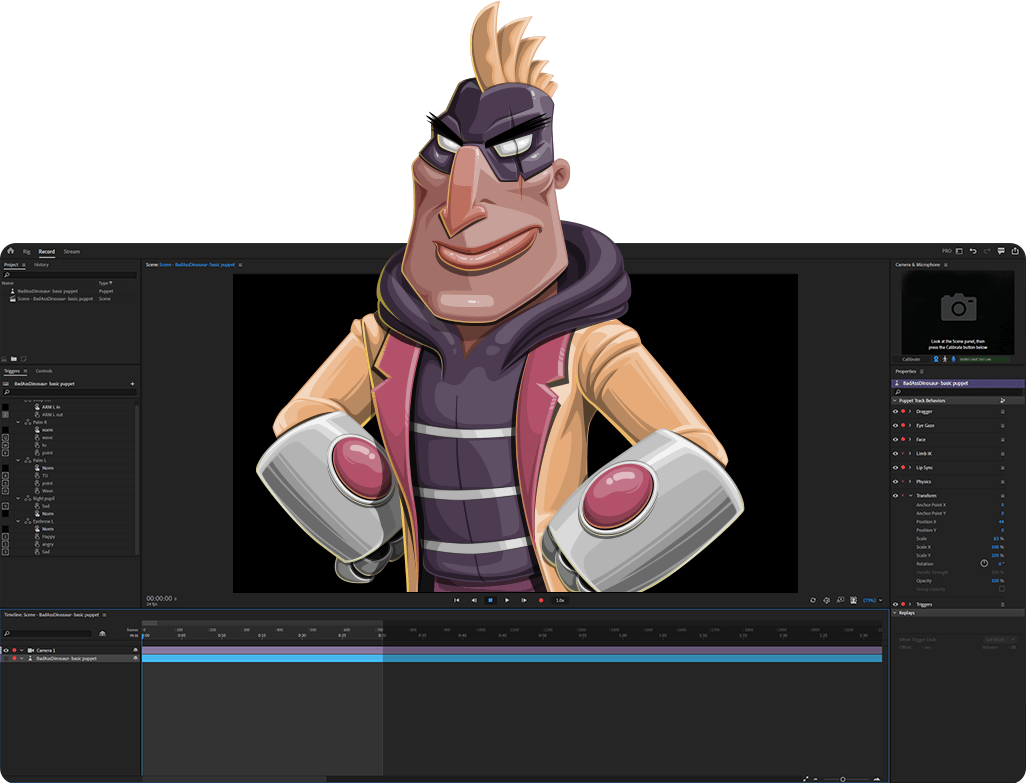Click the plus icon to add a new trigger

pyautogui.click(x=131, y=382)
